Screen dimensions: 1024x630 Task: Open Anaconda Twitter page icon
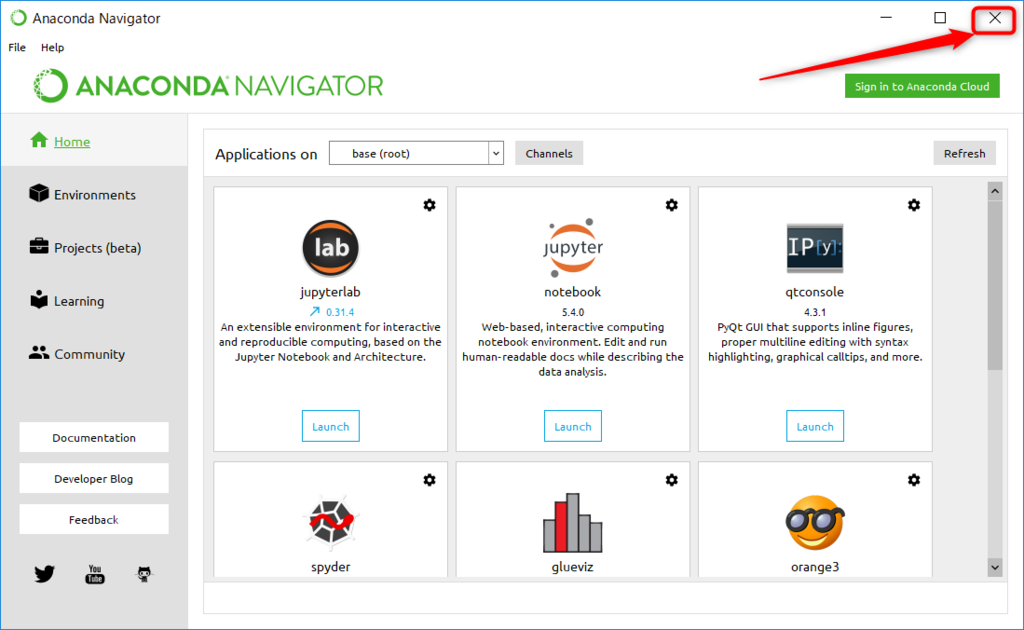pos(44,574)
